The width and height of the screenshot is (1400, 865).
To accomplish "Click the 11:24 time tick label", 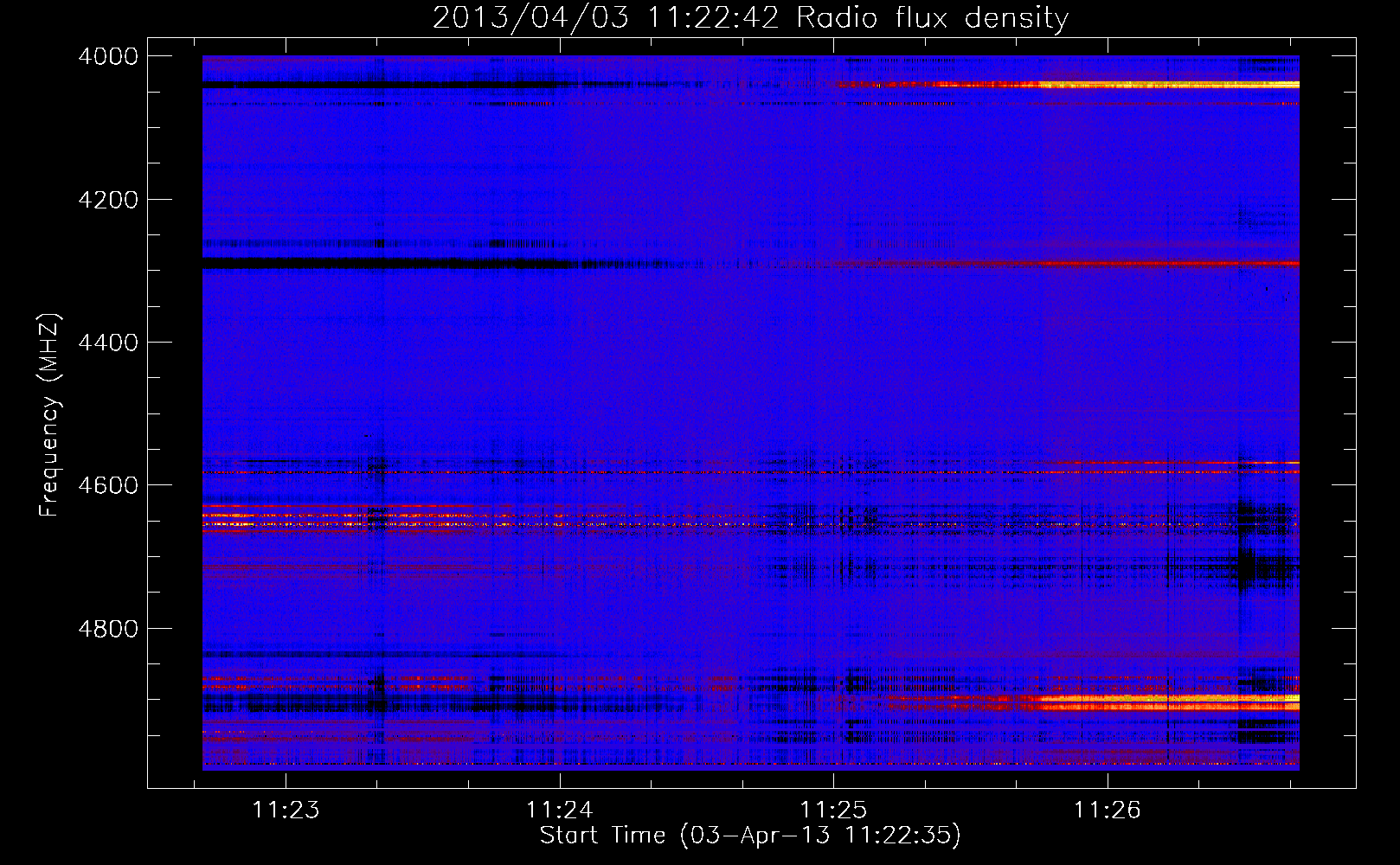I will click(560, 811).
